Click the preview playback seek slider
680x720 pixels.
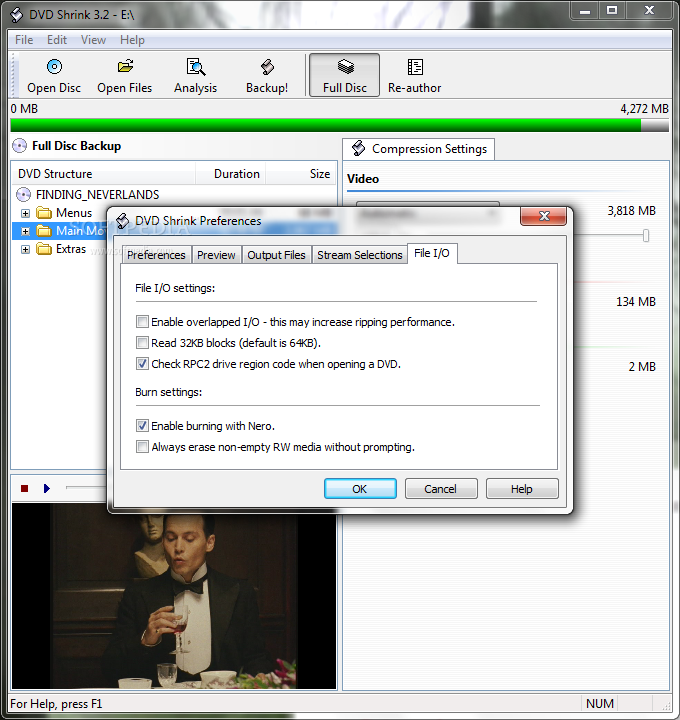click(x=86, y=487)
